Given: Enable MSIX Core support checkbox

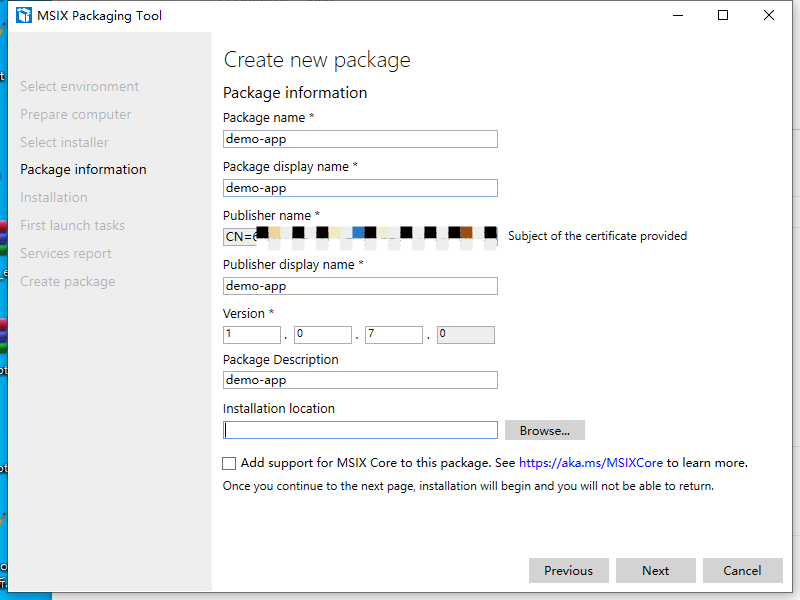Looking at the screenshot, I should tap(230, 463).
